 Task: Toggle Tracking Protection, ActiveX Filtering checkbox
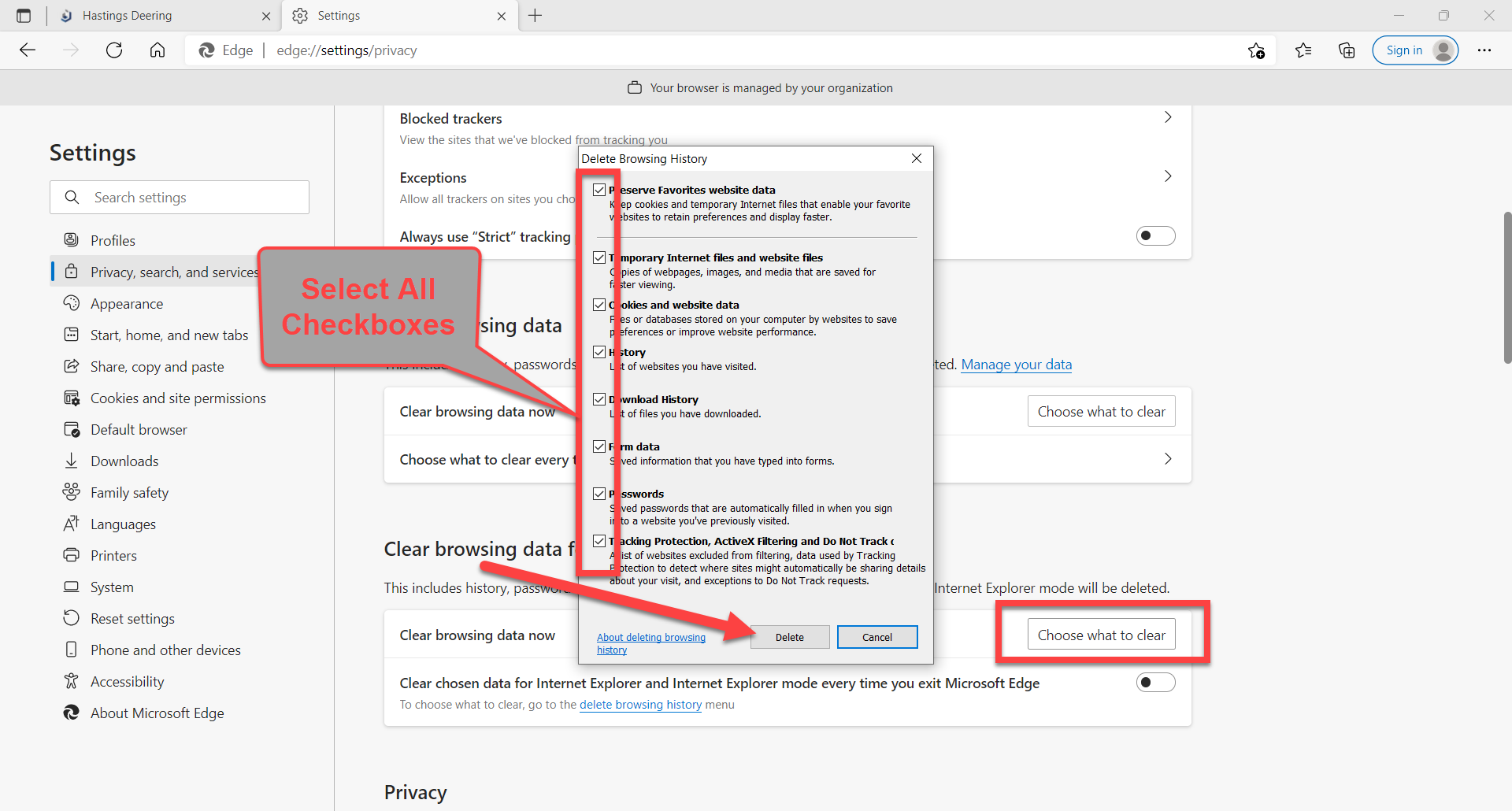(599, 541)
